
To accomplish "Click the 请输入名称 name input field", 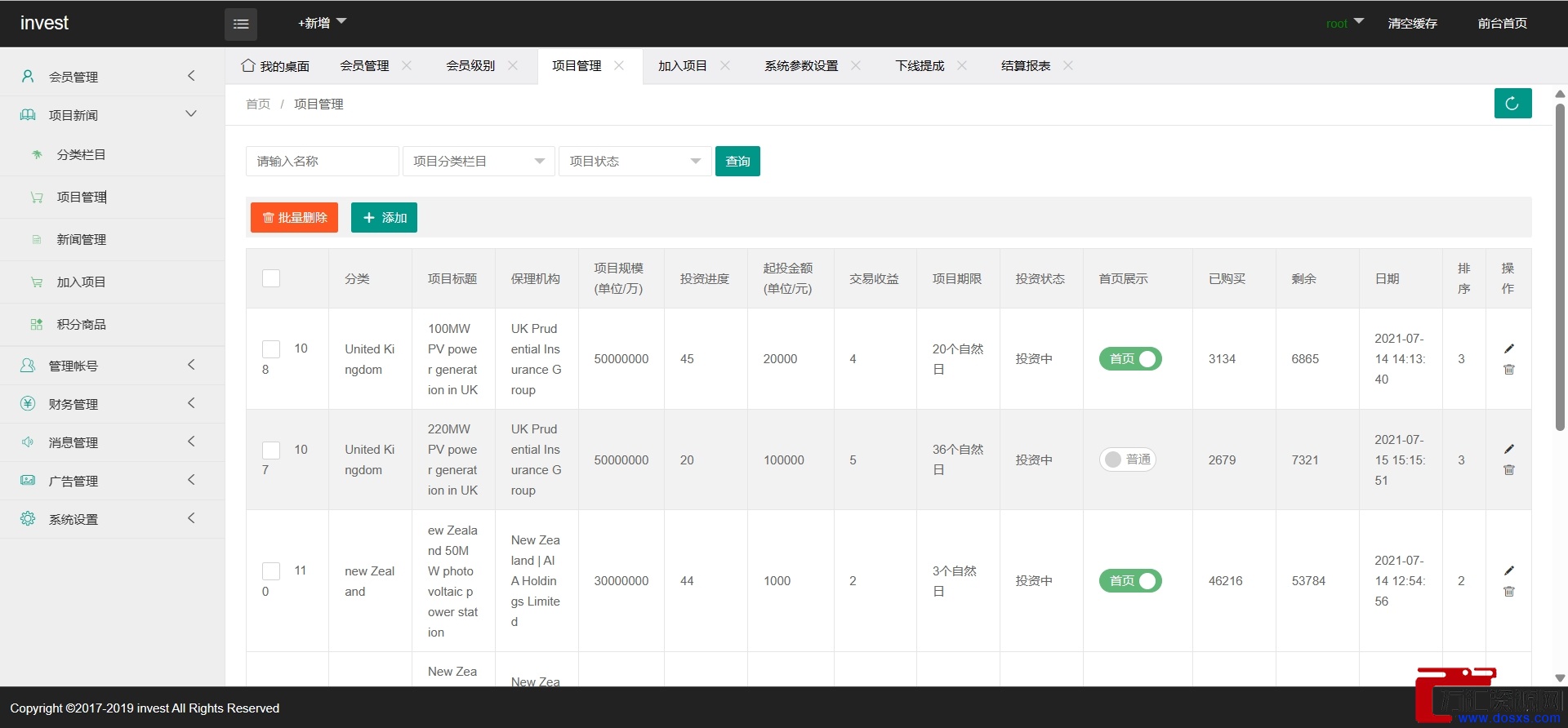I will pos(322,162).
